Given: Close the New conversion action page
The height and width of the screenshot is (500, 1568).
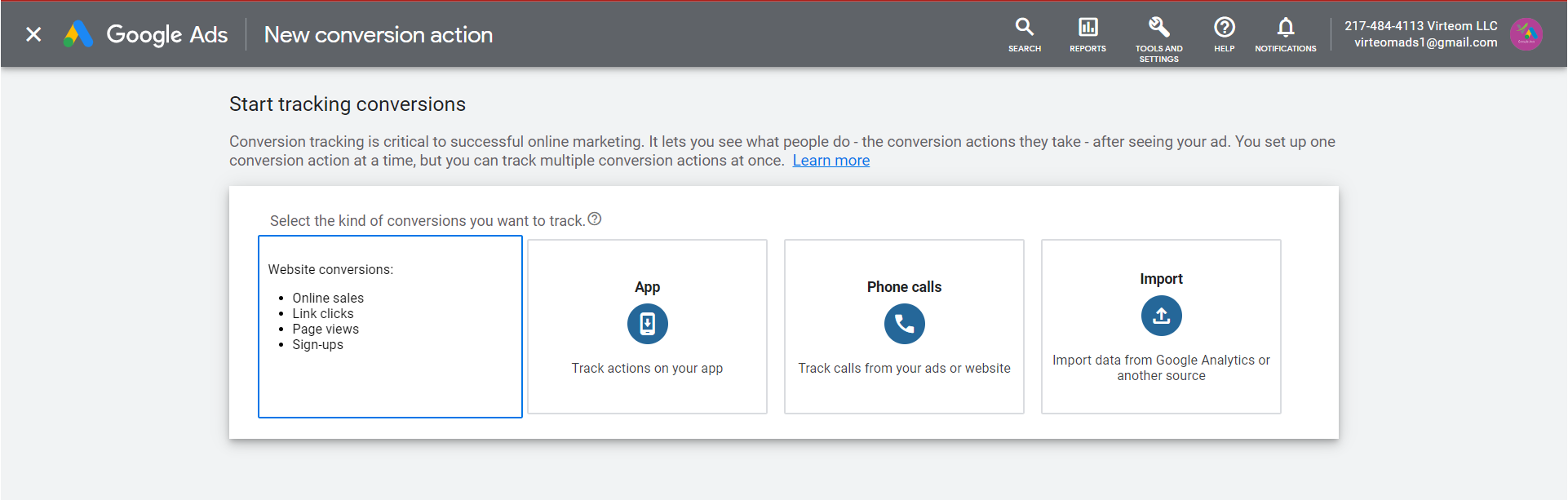Looking at the screenshot, I should 33,34.
